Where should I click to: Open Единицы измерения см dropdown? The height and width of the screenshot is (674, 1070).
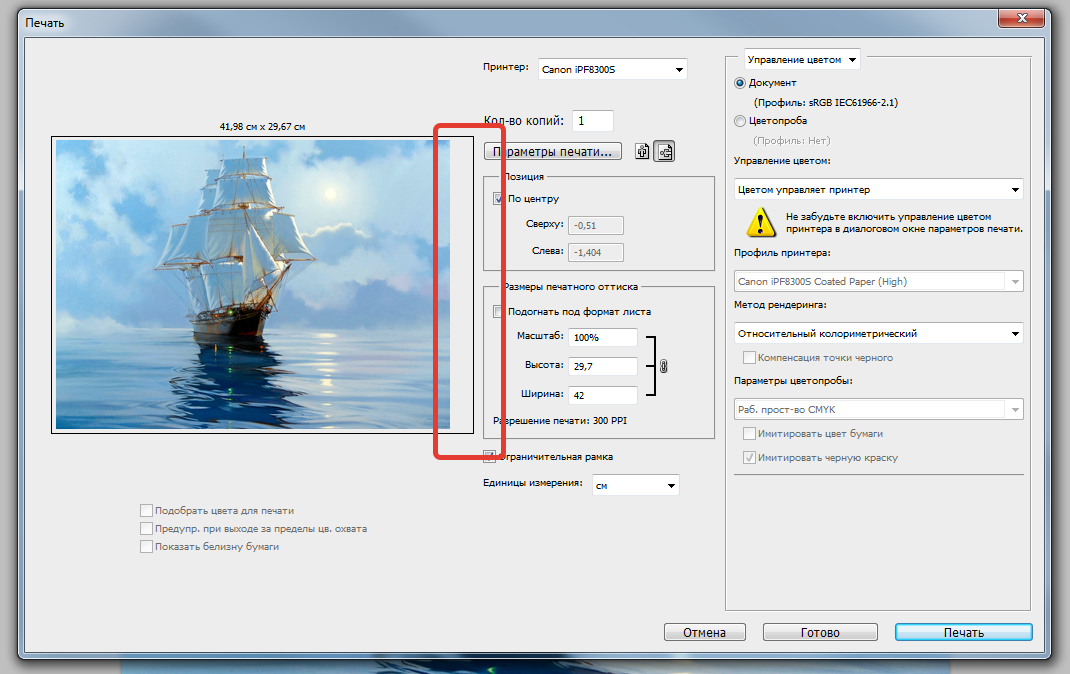[x=635, y=485]
